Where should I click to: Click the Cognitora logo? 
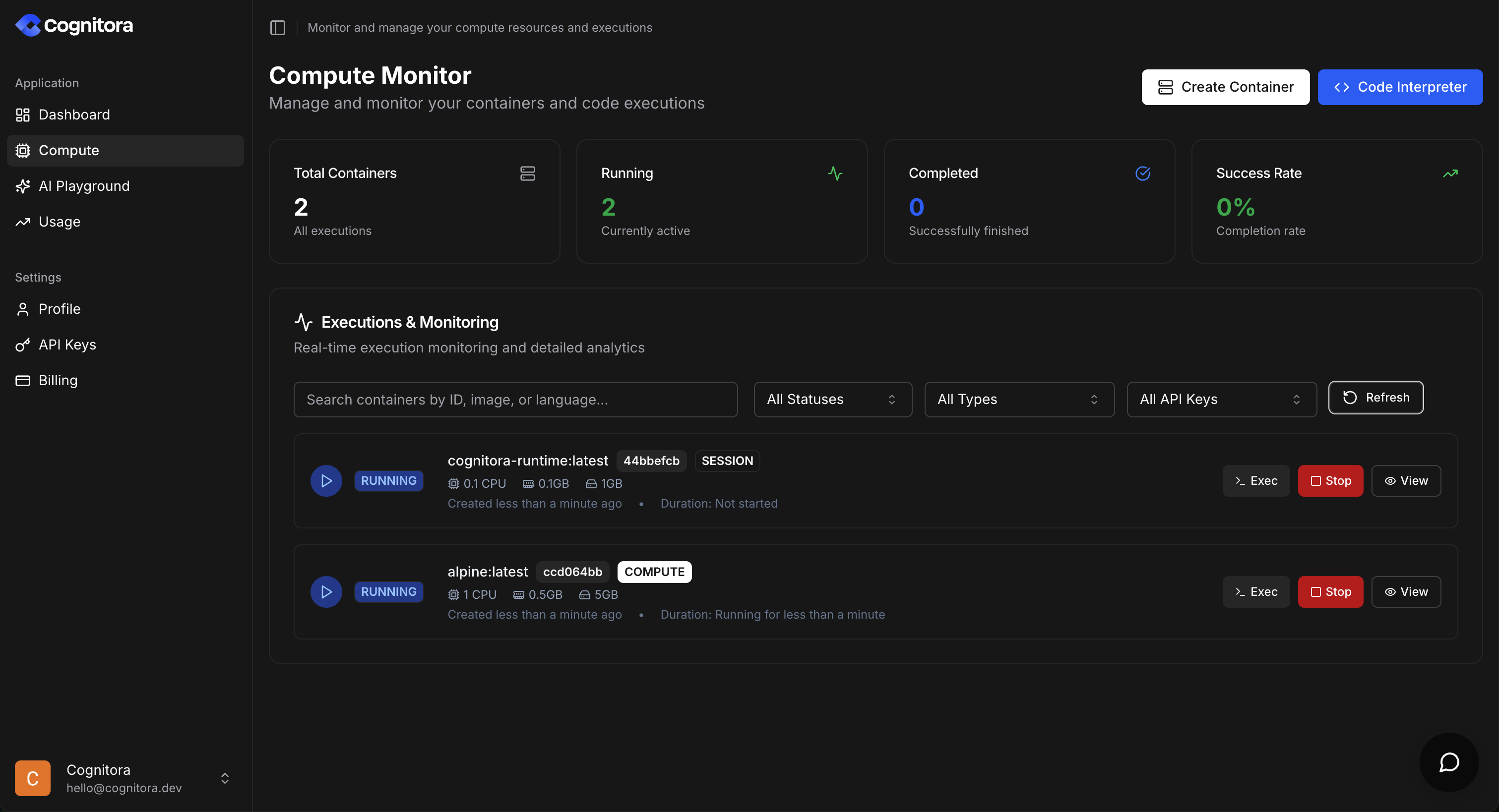tap(74, 26)
